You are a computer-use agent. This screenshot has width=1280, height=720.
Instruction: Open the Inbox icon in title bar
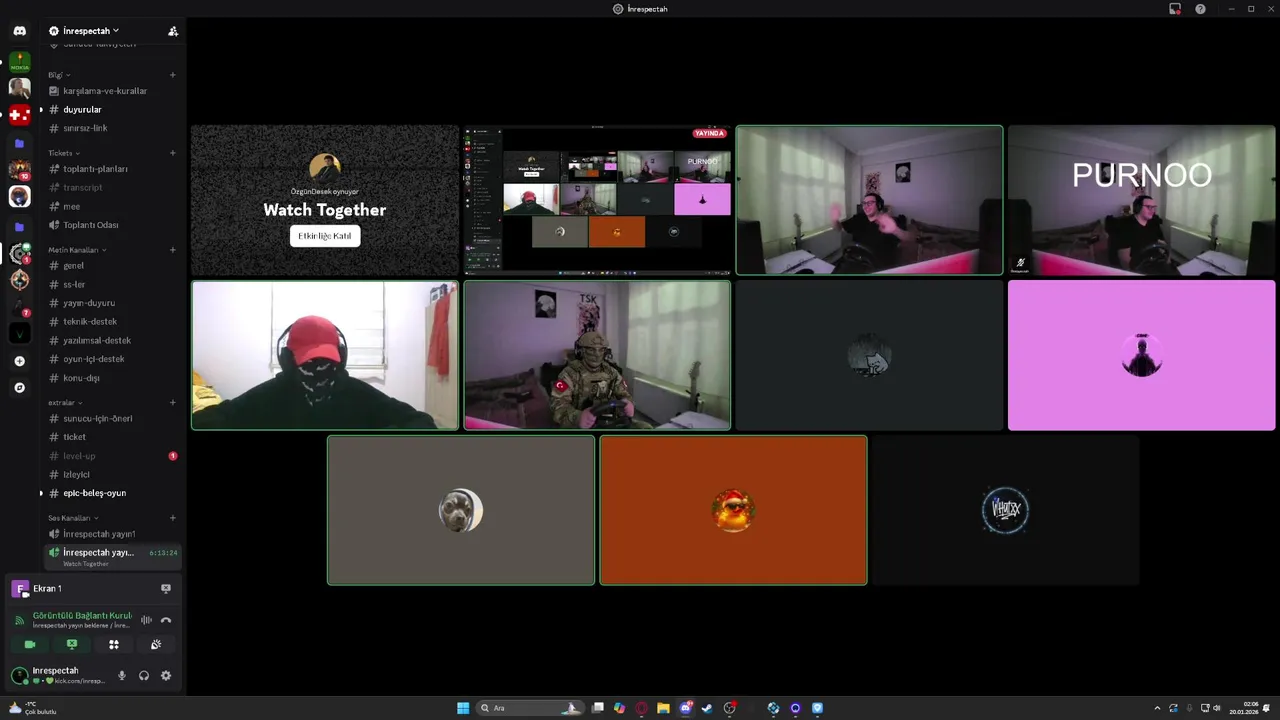(1175, 9)
